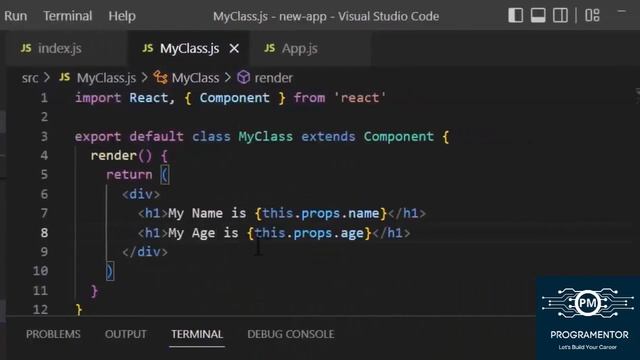Select the MyClass.js editor tab
The image size is (640, 360).
189,48
